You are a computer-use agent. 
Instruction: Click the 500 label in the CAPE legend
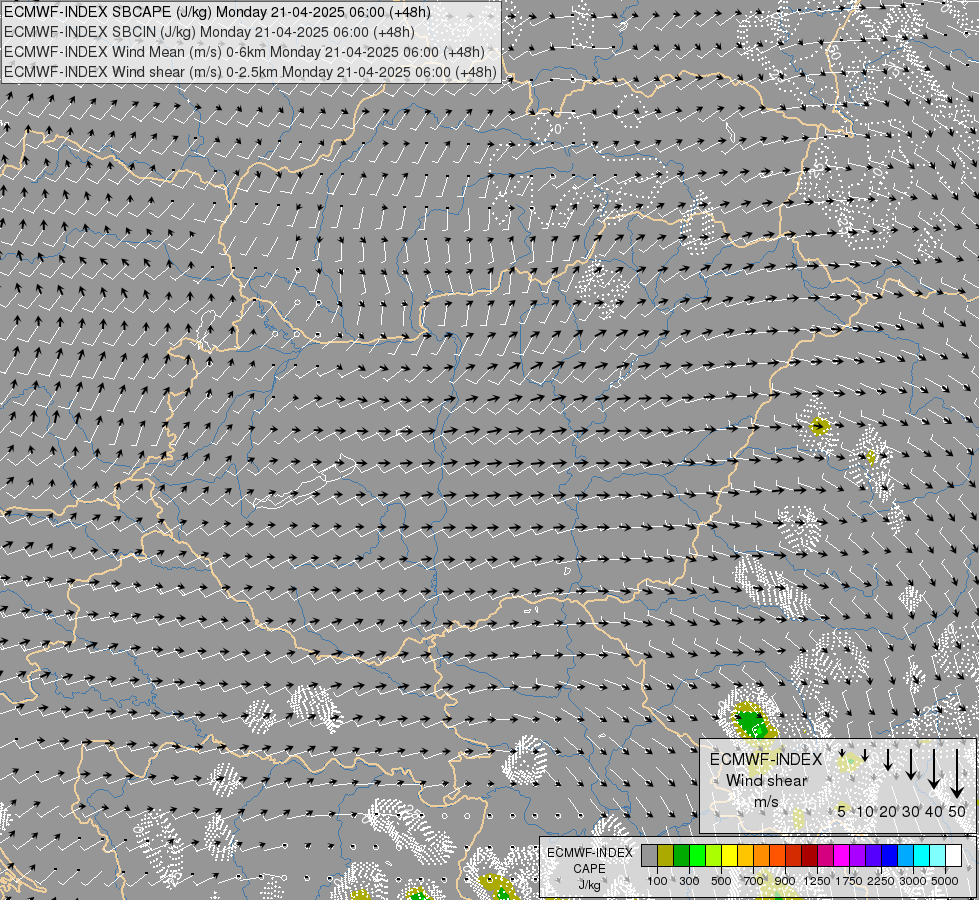[721, 881]
